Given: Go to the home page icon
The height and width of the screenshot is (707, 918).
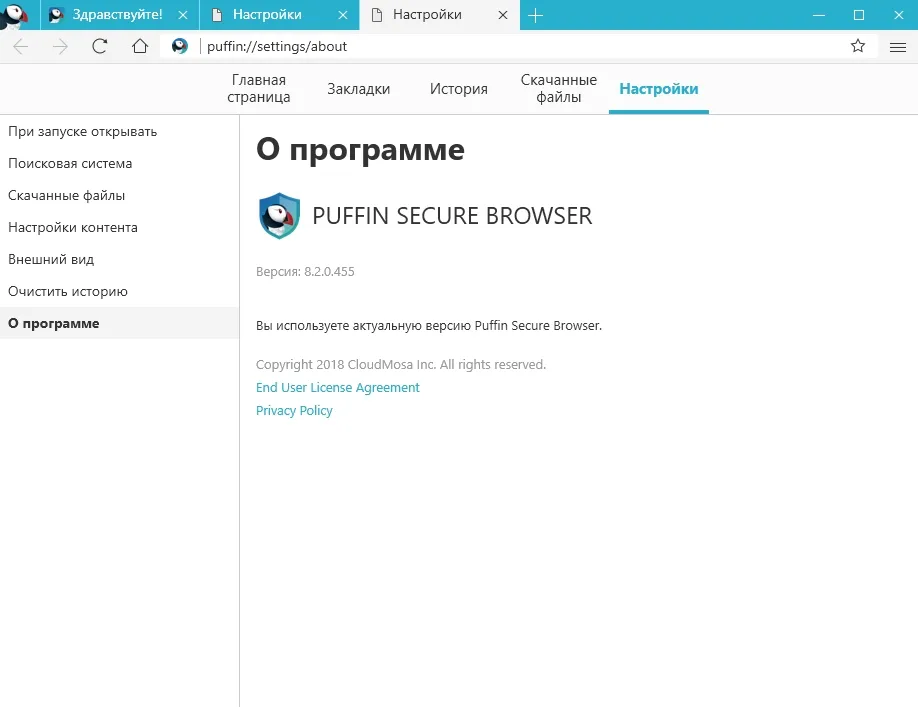Looking at the screenshot, I should [x=140, y=46].
